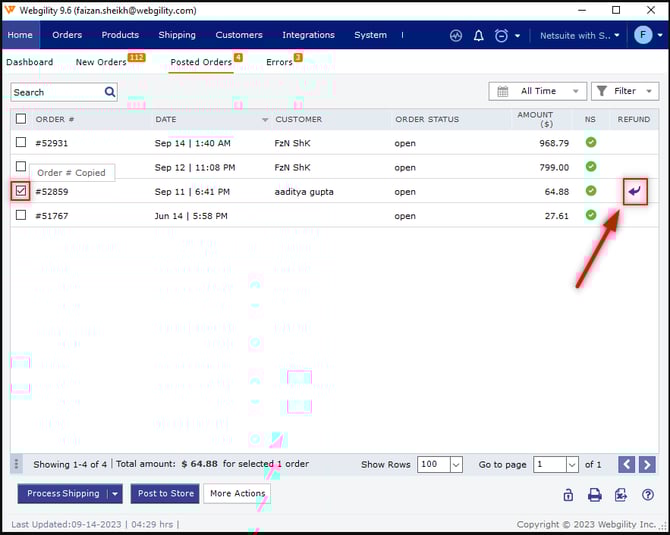Check the box for order #52931
The height and width of the screenshot is (535, 670).
pos(21,143)
